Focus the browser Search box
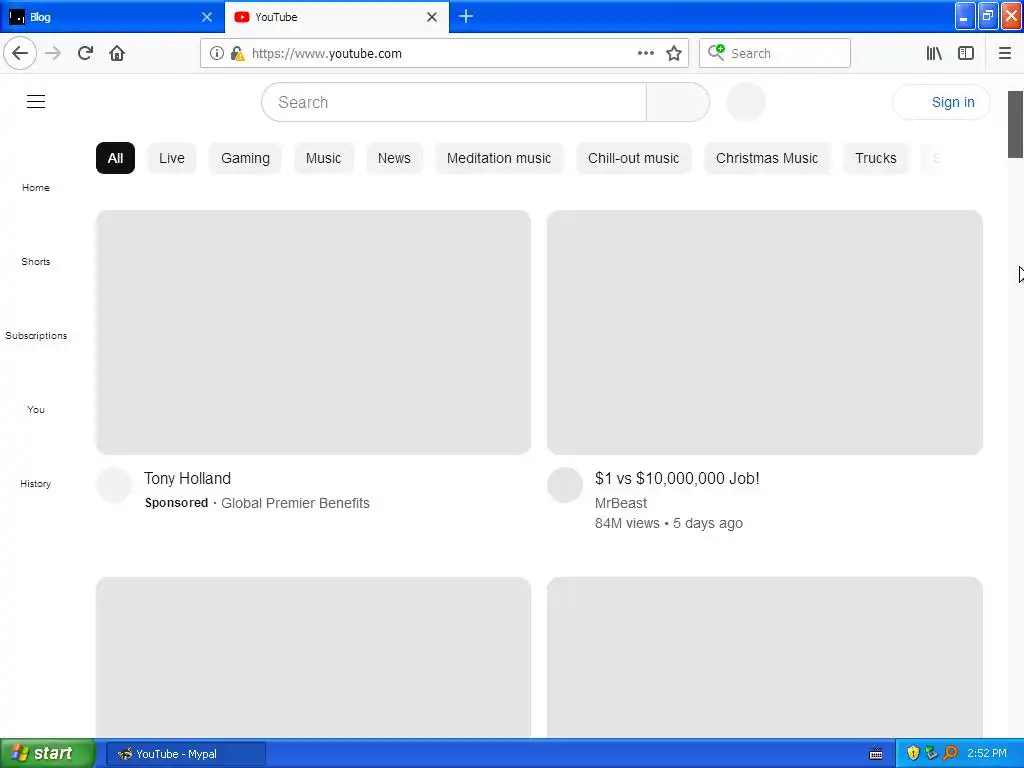 click(x=775, y=53)
